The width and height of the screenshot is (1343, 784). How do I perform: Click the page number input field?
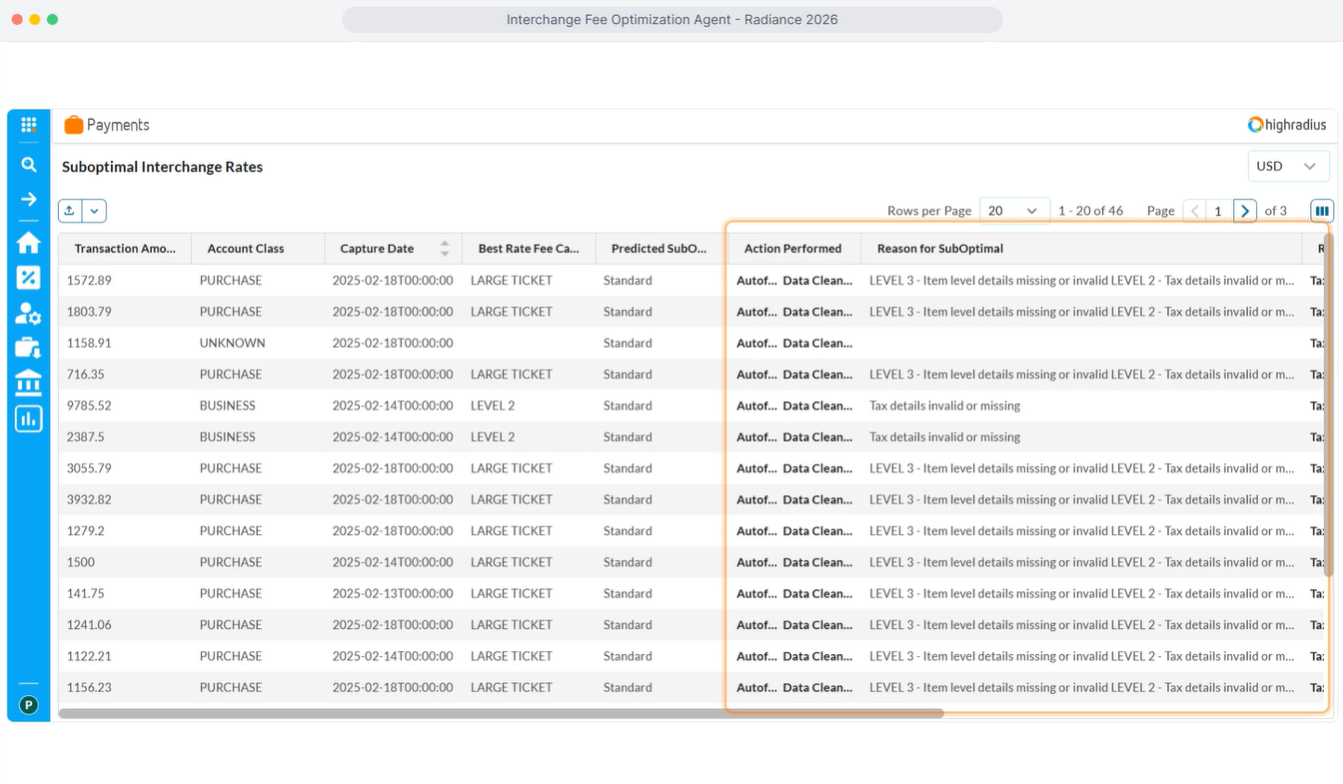tap(1219, 211)
